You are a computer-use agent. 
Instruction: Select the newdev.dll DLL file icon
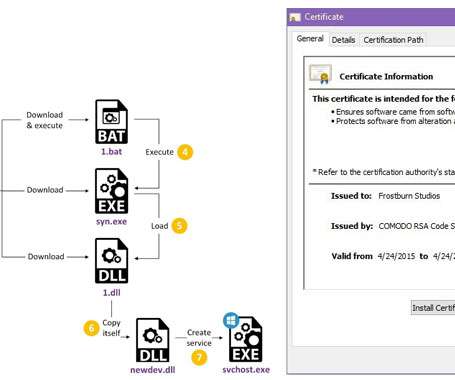[x=153, y=340]
